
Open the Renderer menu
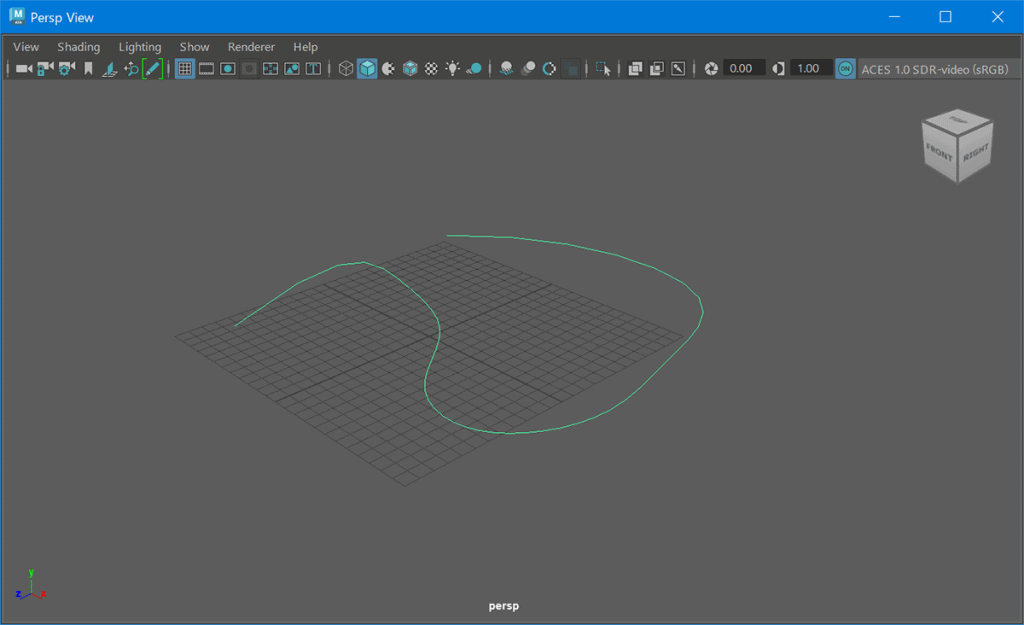[251, 47]
